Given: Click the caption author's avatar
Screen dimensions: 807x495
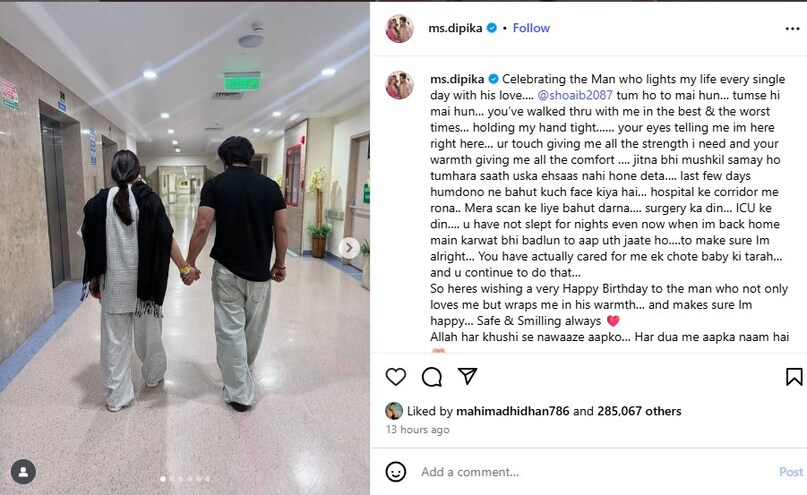Looking at the screenshot, I should (x=399, y=85).
